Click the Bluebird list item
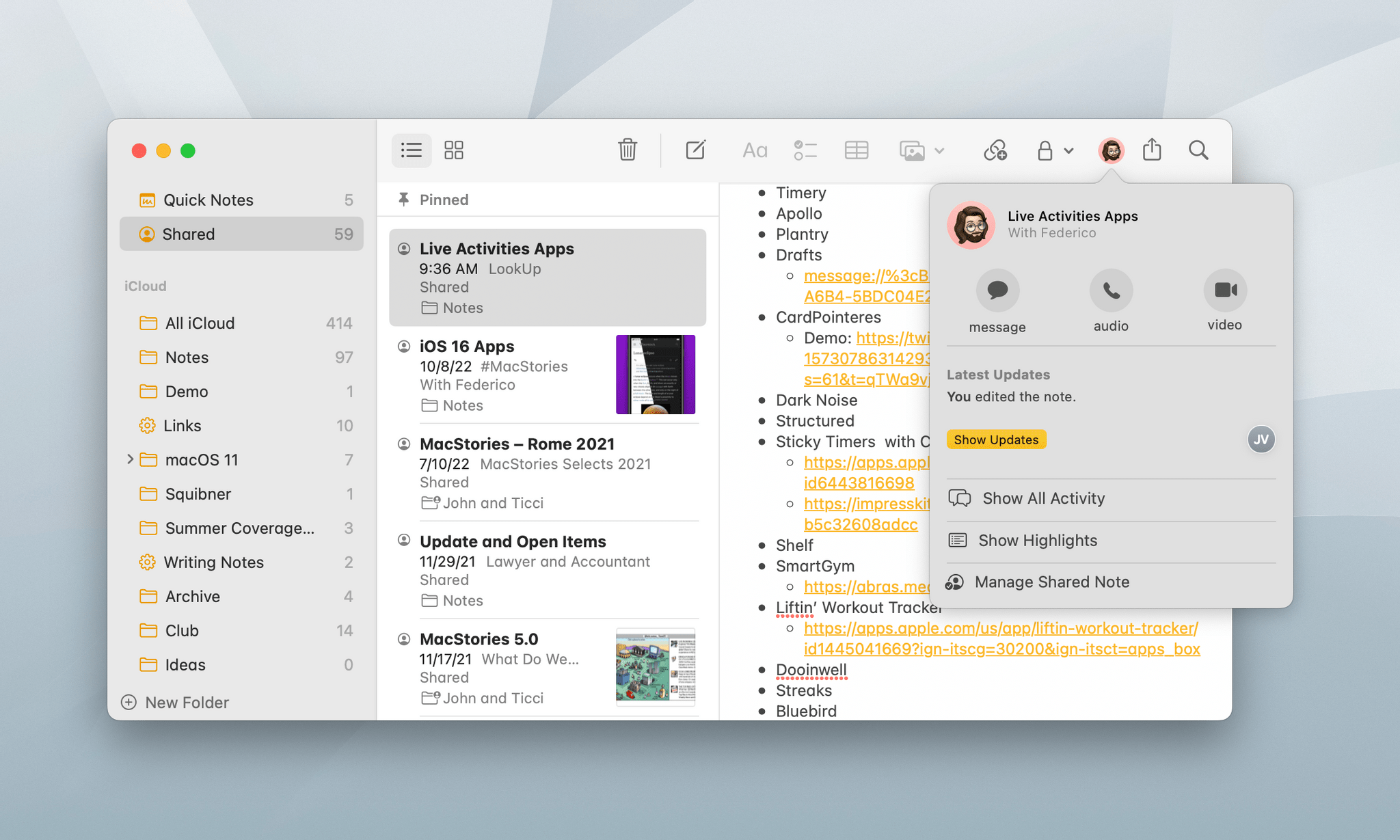Screen dimensions: 1400x840 (x=806, y=711)
